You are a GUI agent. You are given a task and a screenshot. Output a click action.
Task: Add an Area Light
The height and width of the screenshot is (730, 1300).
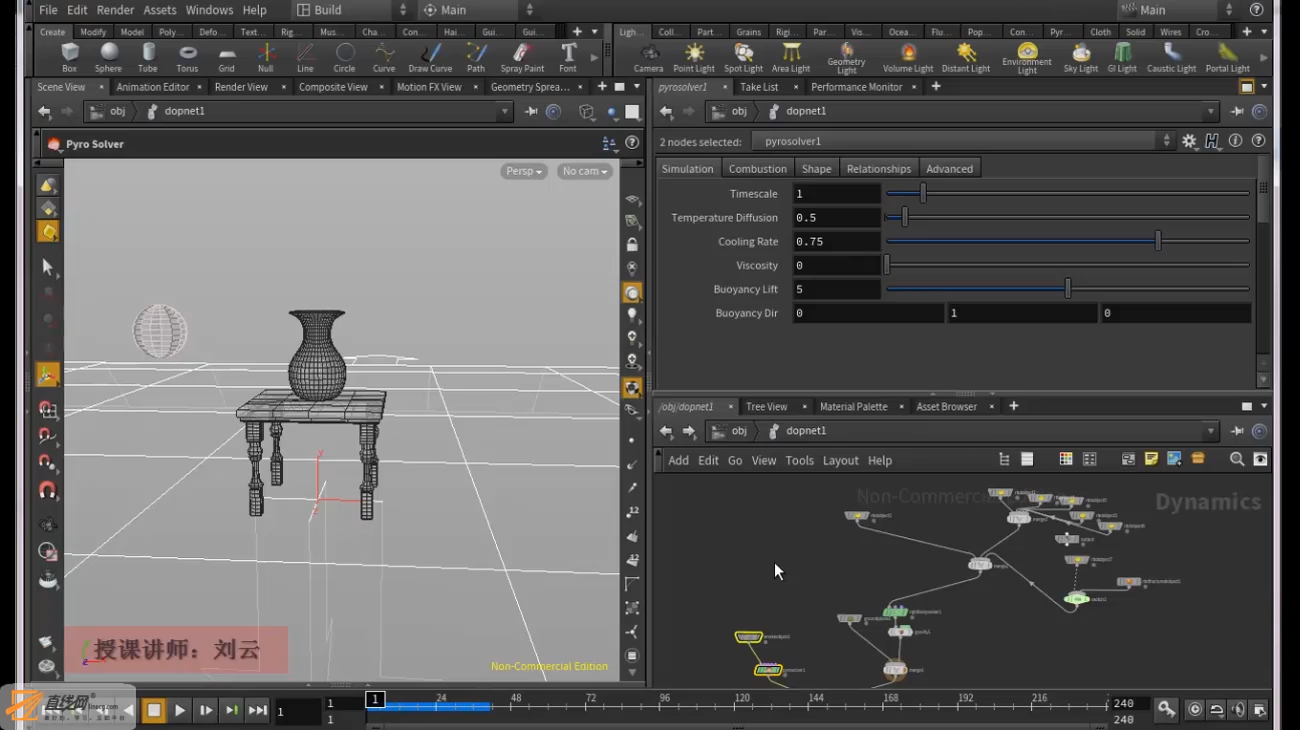(x=791, y=57)
